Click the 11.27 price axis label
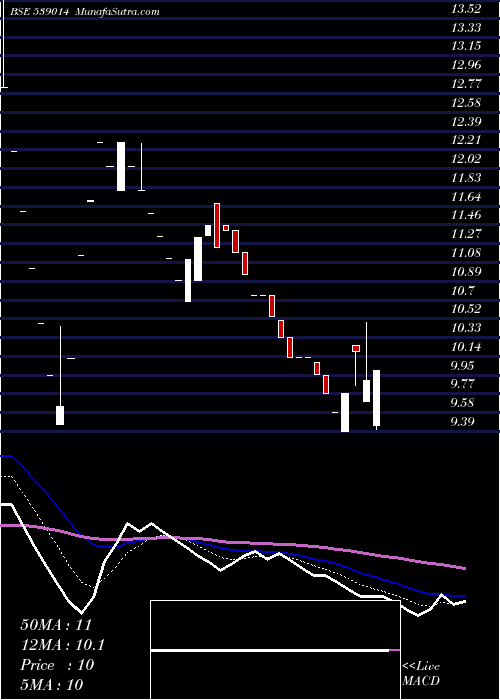500x700 pixels. (466, 234)
